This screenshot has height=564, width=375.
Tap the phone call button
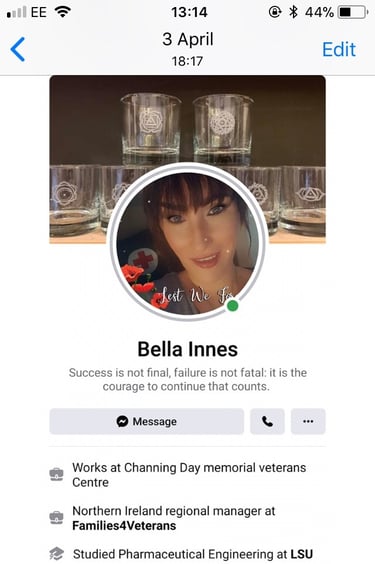(267, 421)
